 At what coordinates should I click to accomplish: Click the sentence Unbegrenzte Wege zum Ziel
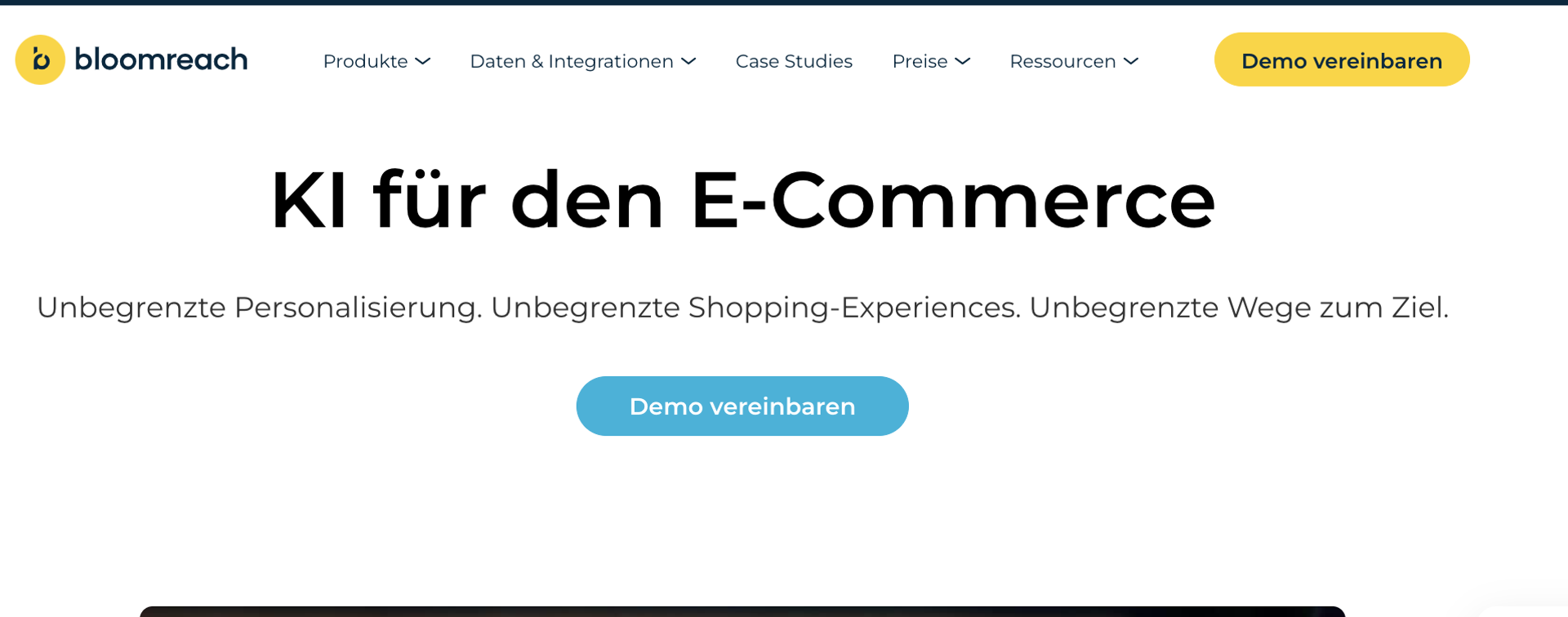pos(1239,308)
